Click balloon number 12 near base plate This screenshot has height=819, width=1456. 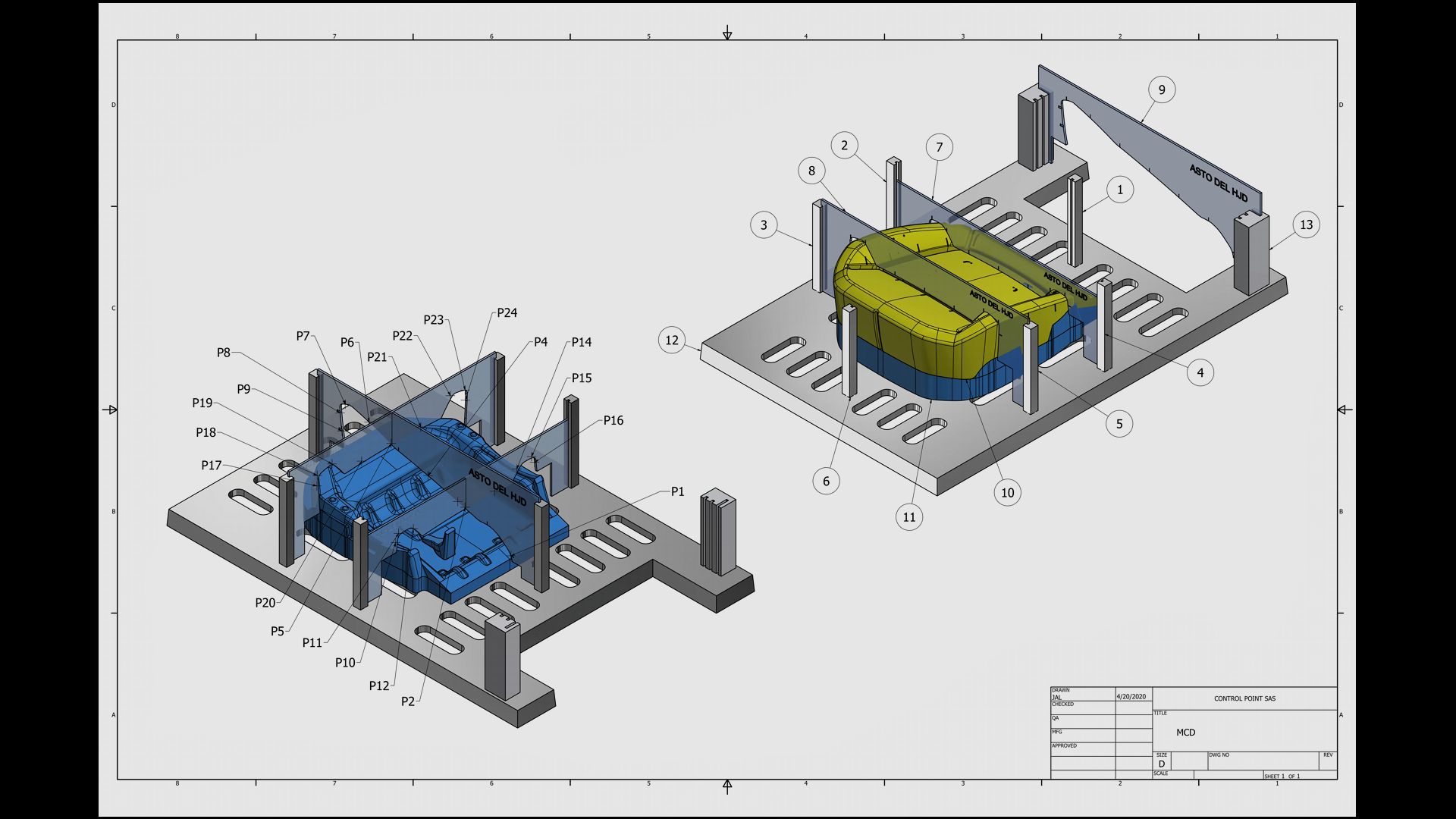672,340
